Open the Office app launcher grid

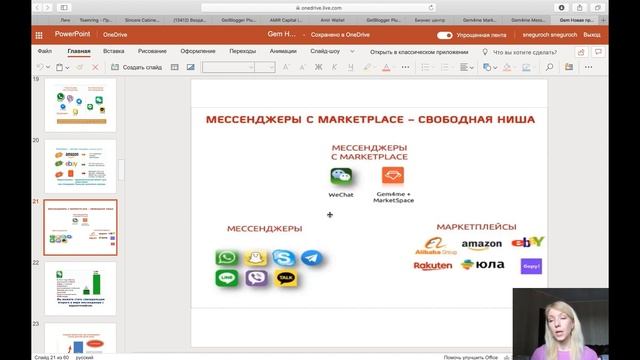(39, 35)
